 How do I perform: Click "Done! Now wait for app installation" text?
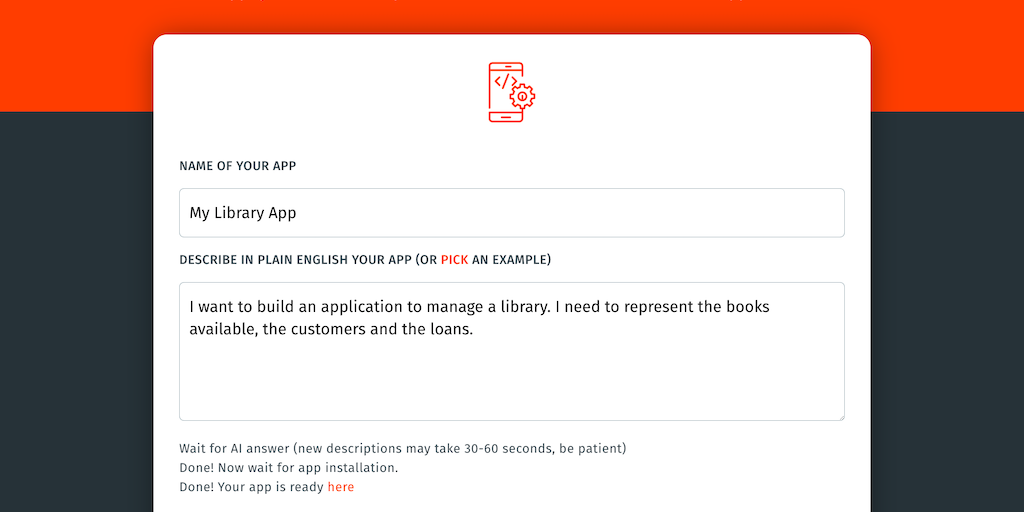[x=288, y=468]
